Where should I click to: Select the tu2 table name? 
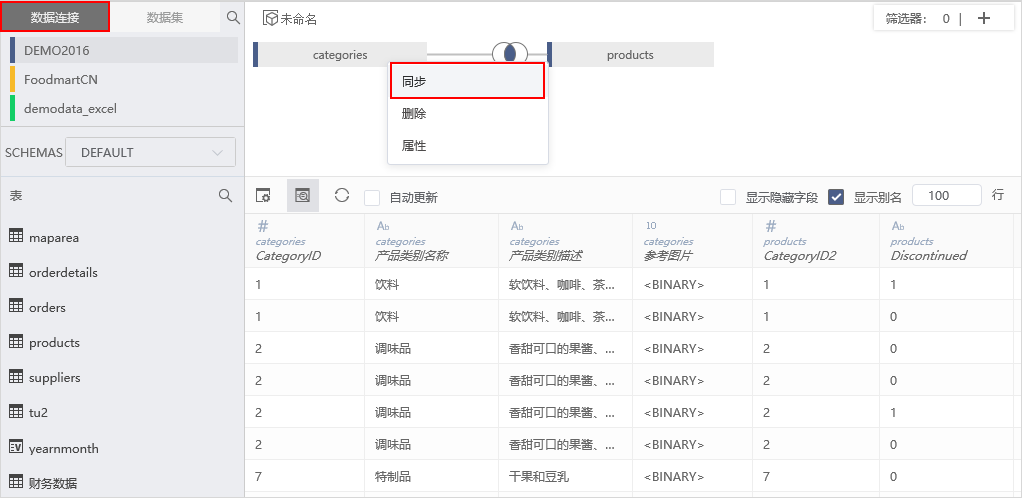click(38, 413)
